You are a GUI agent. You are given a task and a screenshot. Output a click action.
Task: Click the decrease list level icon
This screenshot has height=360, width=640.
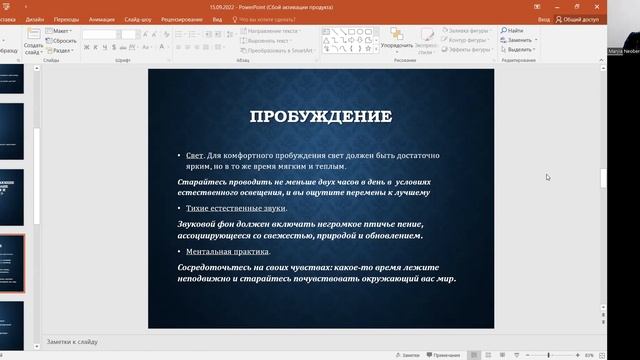[209, 35]
